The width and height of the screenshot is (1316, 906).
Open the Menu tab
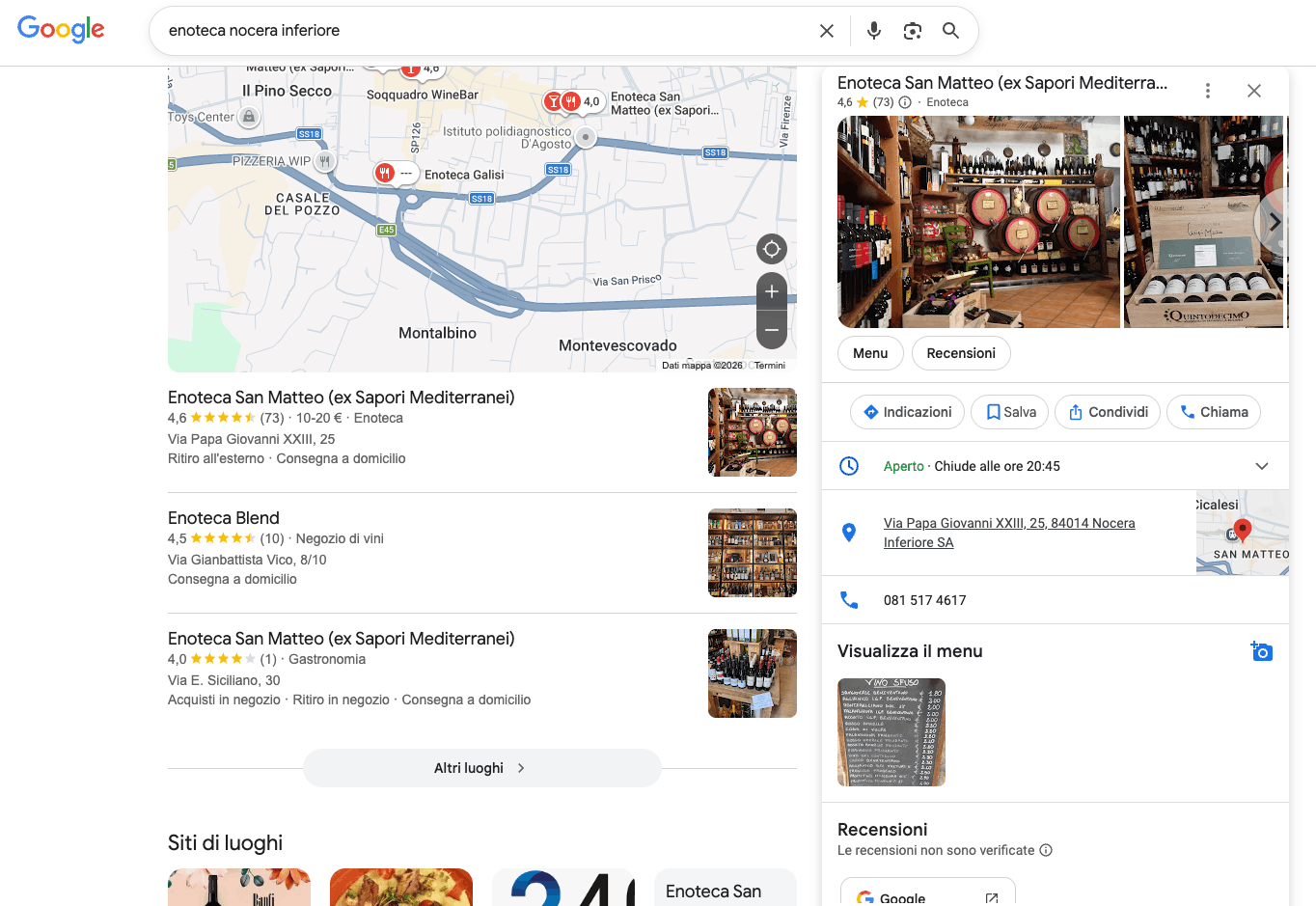tap(870, 353)
